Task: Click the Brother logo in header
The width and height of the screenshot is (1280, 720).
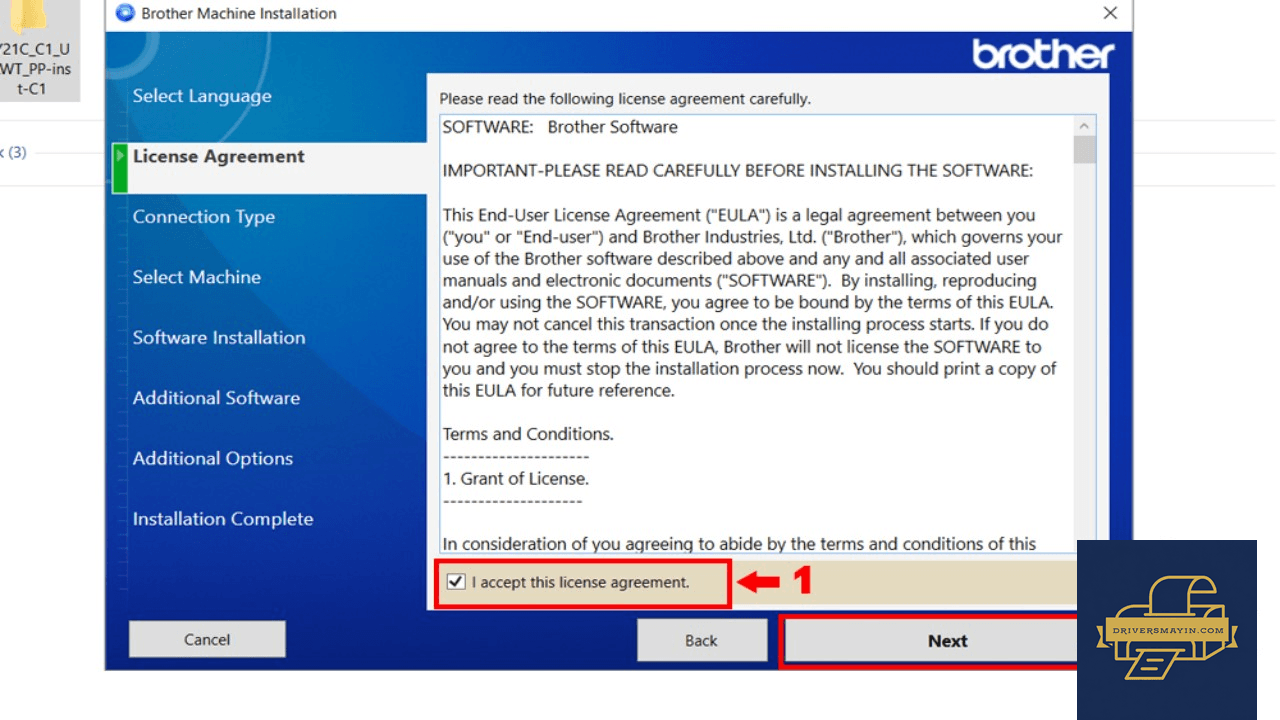Action: tap(1043, 54)
